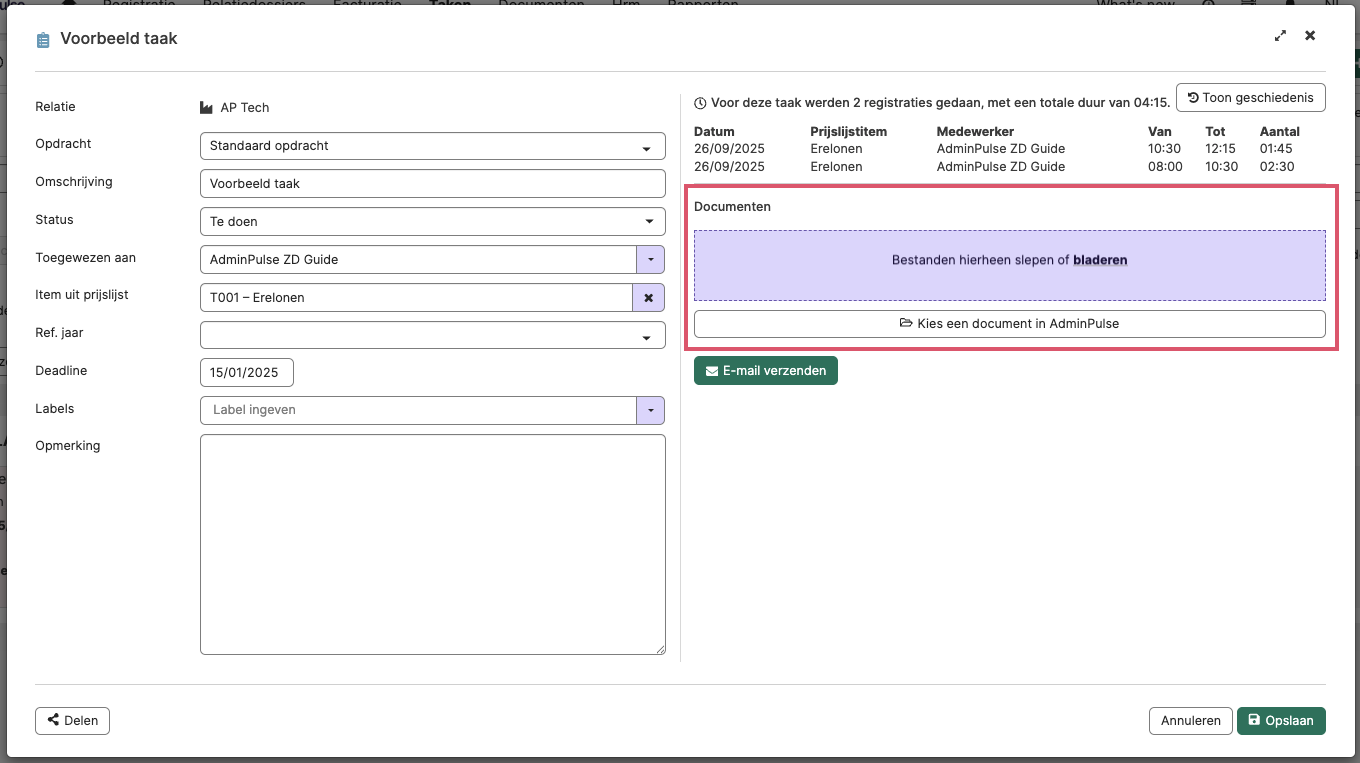Select the Aantal column header
Viewport: 1360px width, 763px height.
coord(1280,132)
